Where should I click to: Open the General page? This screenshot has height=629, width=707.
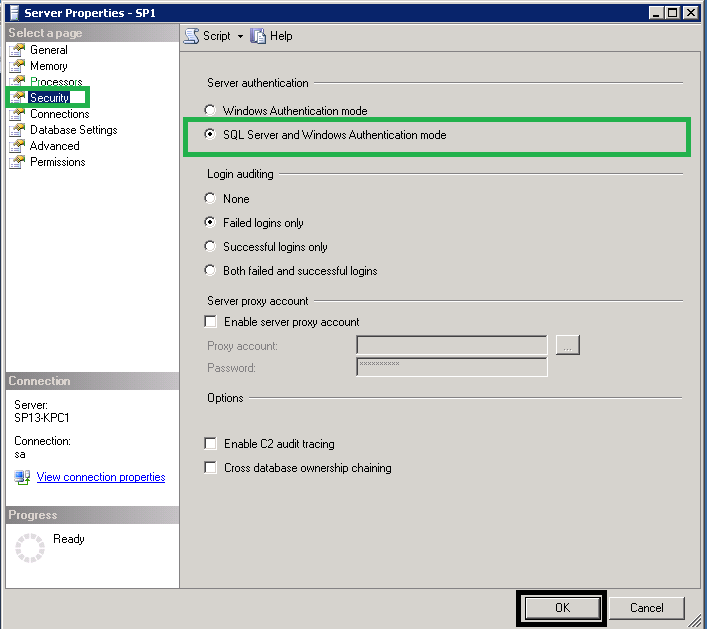[x=49, y=50]
